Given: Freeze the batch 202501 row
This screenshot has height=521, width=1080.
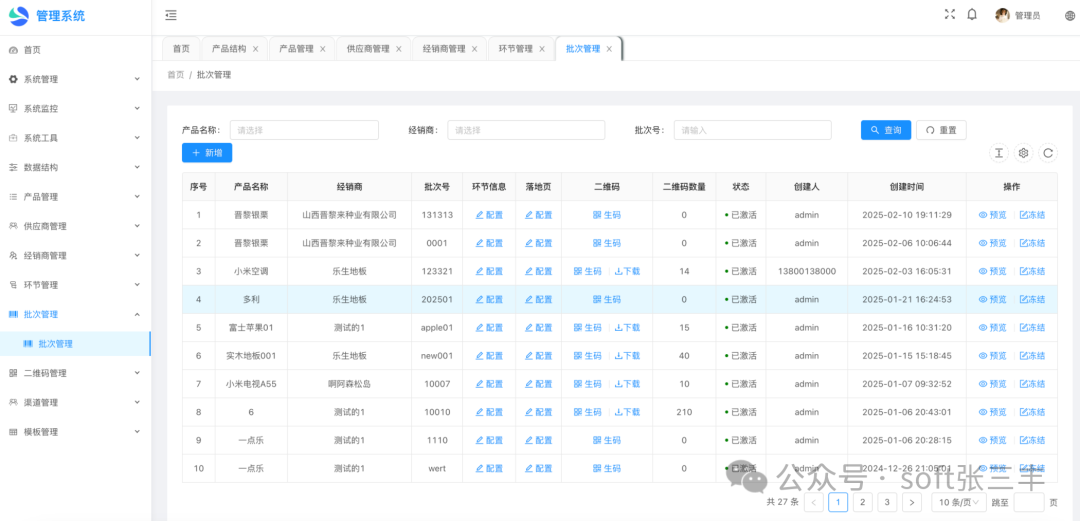Looking at the screenshot, I should pos(1032,299).
